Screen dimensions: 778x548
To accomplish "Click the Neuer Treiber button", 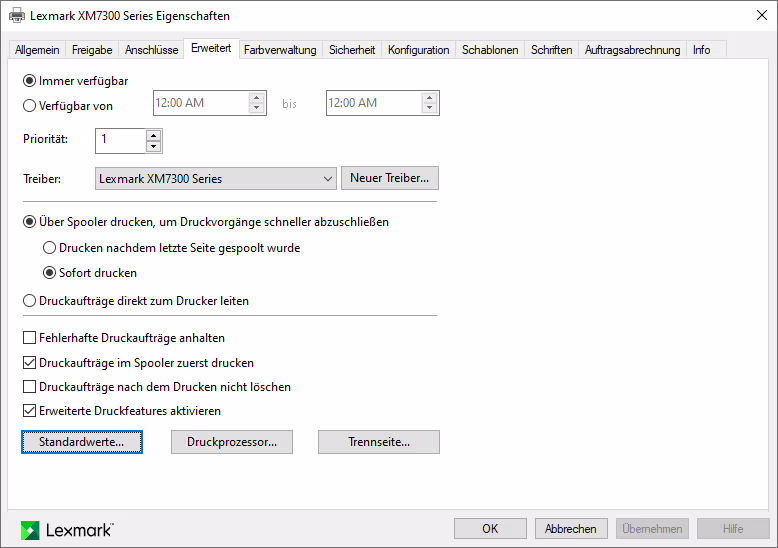I will pyautogui.click(x=389, y=178).
